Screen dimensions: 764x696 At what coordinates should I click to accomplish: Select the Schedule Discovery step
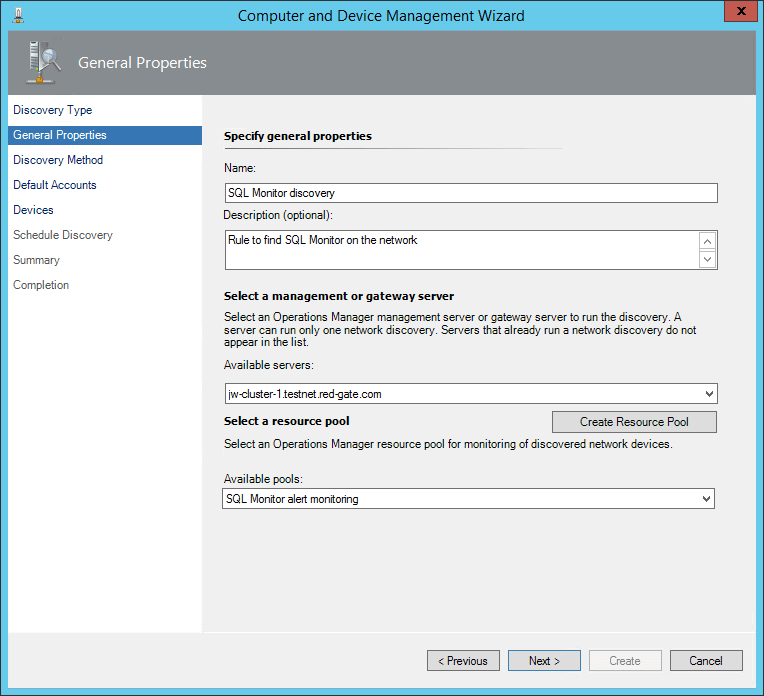[63, 235]
